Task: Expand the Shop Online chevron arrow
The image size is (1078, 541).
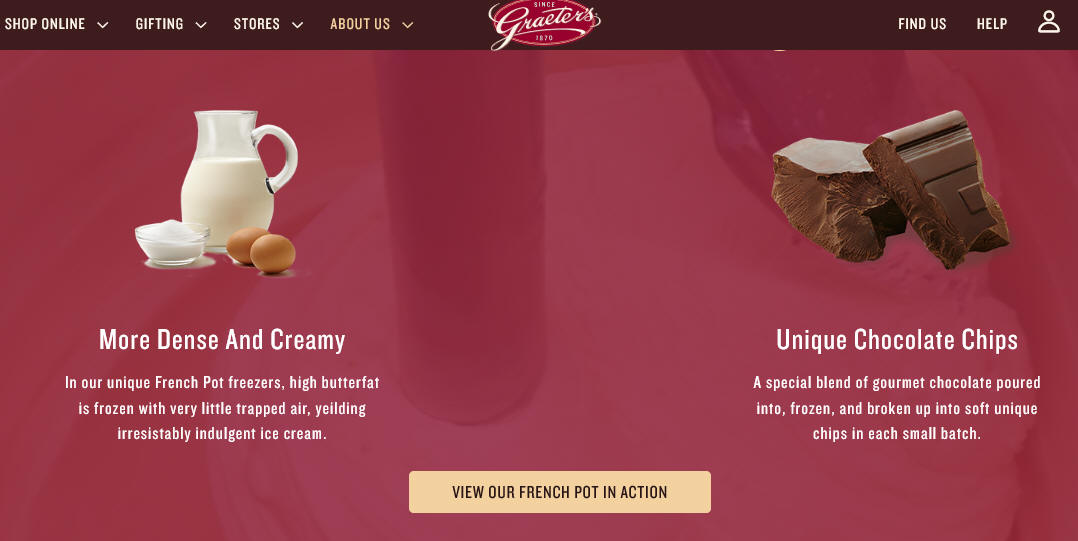Action: [102, 25]
